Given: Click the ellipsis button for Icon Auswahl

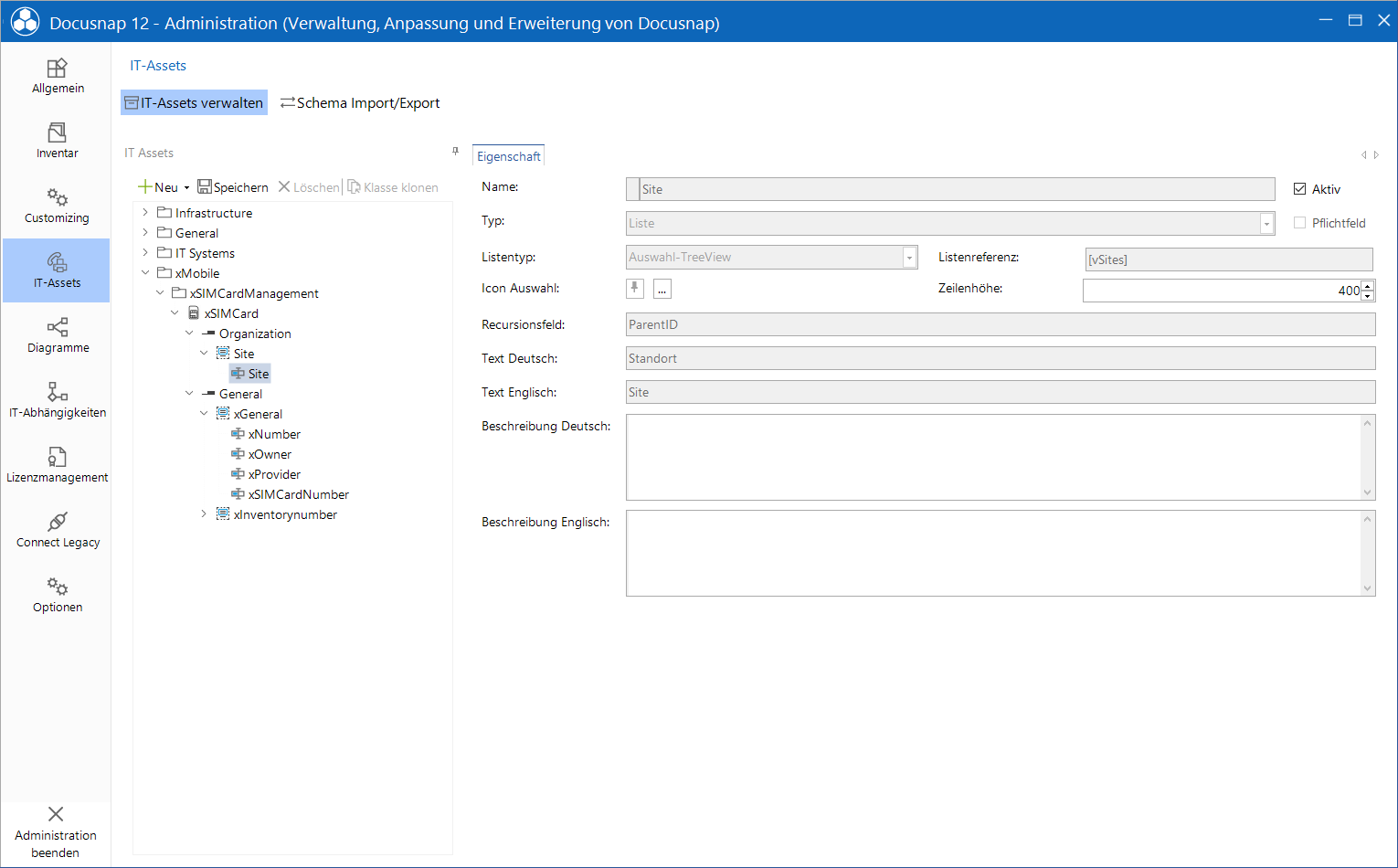Looking at the screenshot, I should click(x=662, y=289).
